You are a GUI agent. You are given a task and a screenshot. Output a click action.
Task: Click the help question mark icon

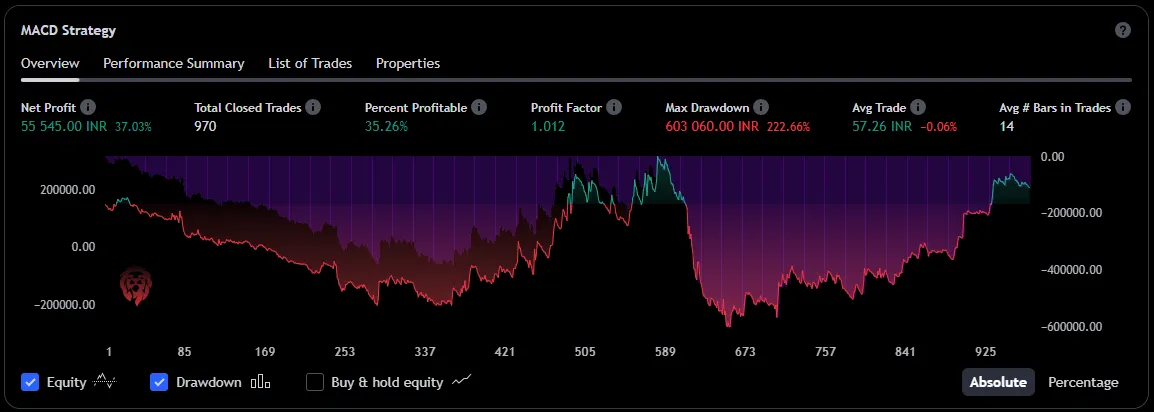click(x=1123, y=30)
